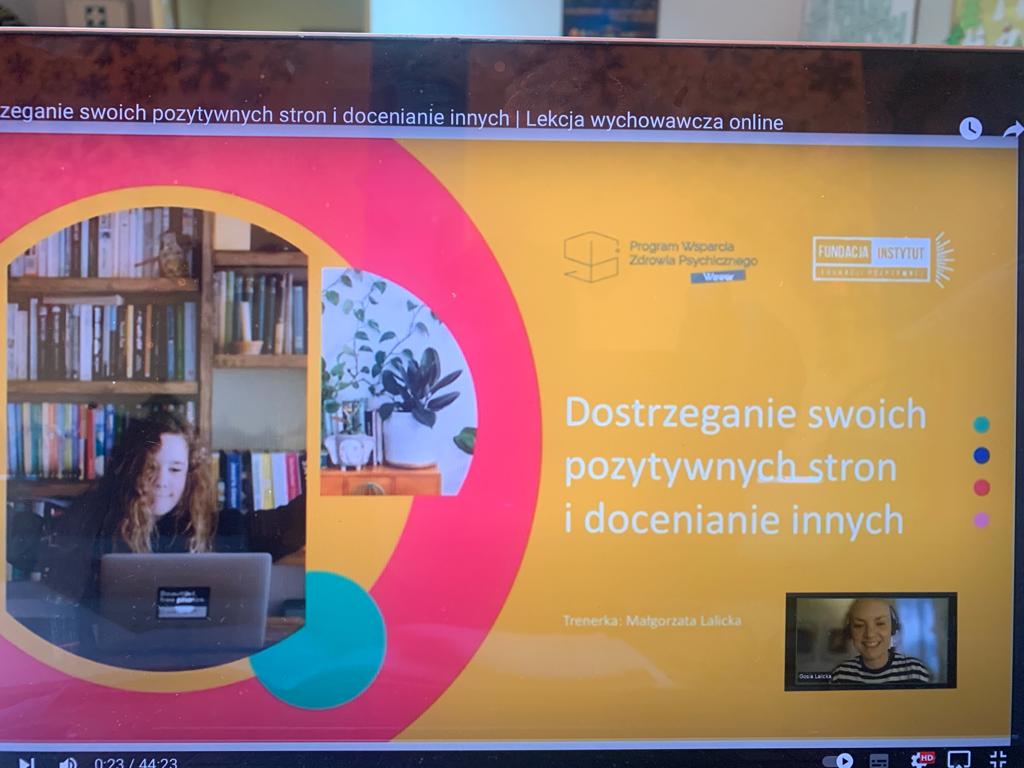The height and width of the screenshot is (768, 1024).
Task: Click the "Trenerka: Małgorzata Lalicka" text
Action: pyautogui.click(x=651, y=621)
